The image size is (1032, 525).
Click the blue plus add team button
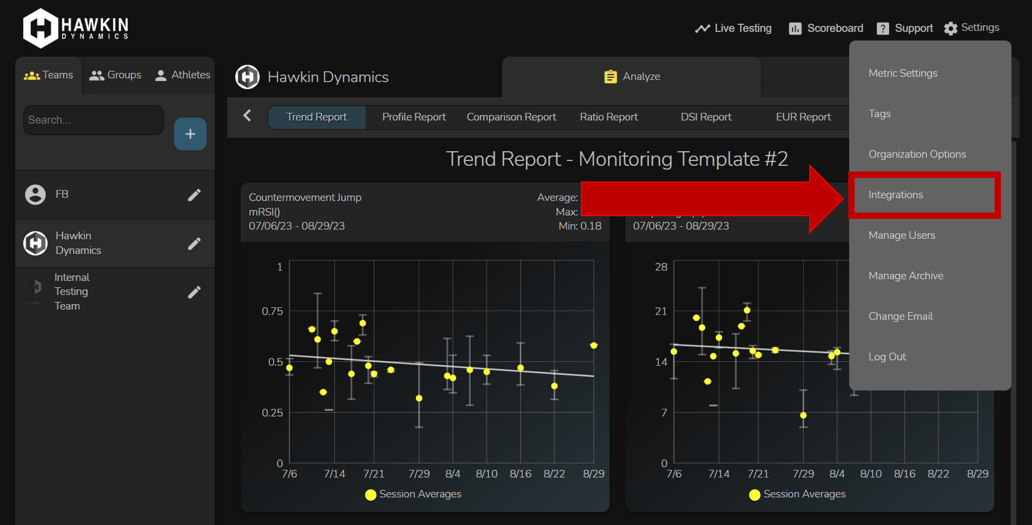tap(190, 134)
